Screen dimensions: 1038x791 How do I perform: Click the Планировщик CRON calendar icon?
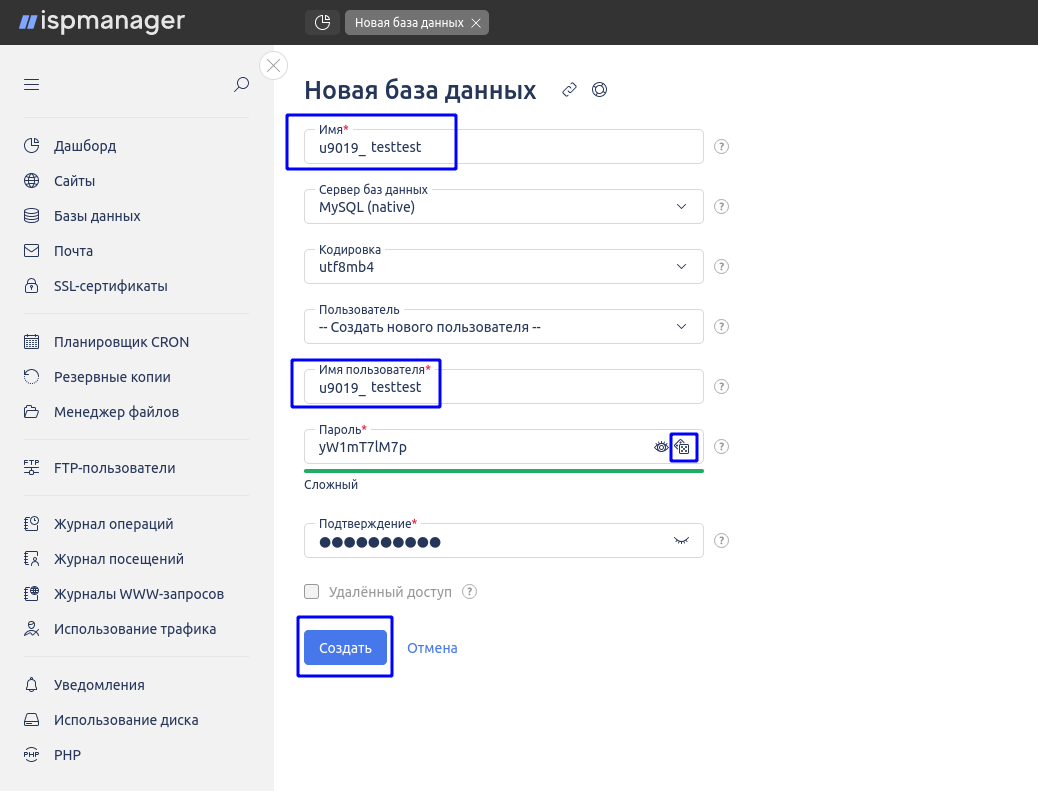(31, 342)
